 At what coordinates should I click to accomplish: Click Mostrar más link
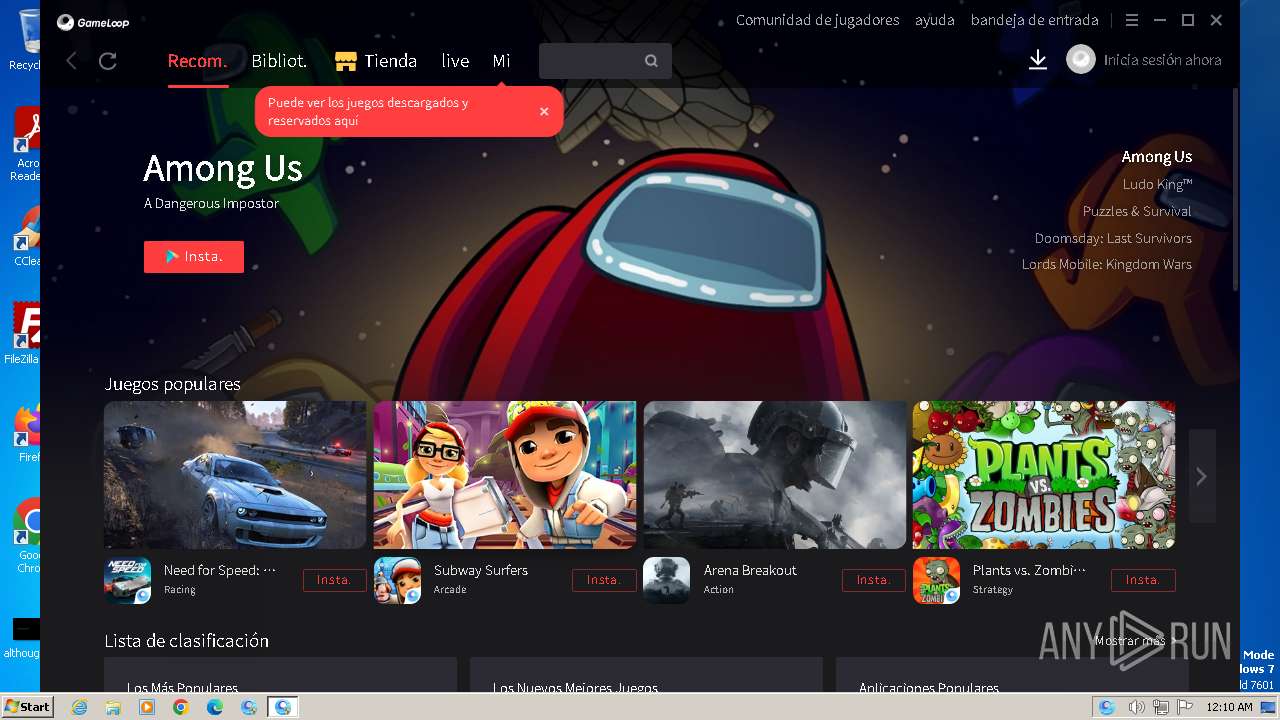[1130, 641]
